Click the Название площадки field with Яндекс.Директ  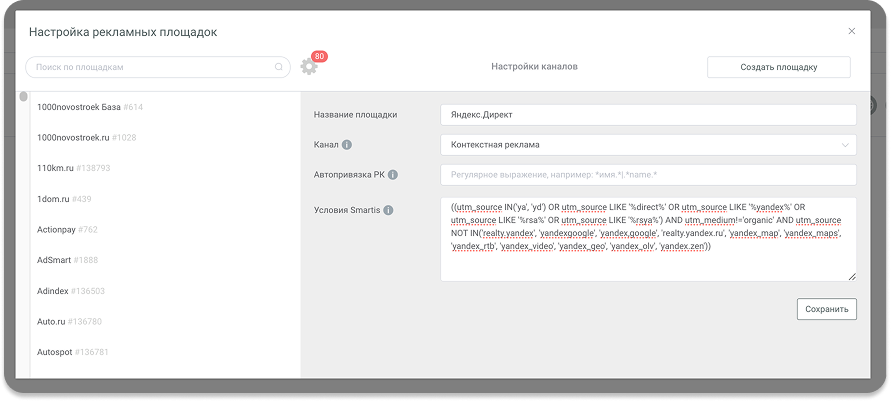pyautogui.click(x=648, y=114)
